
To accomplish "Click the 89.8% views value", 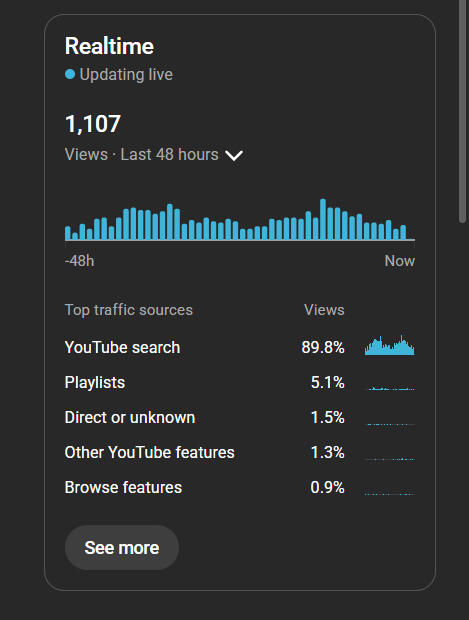I will pos(323,348).
